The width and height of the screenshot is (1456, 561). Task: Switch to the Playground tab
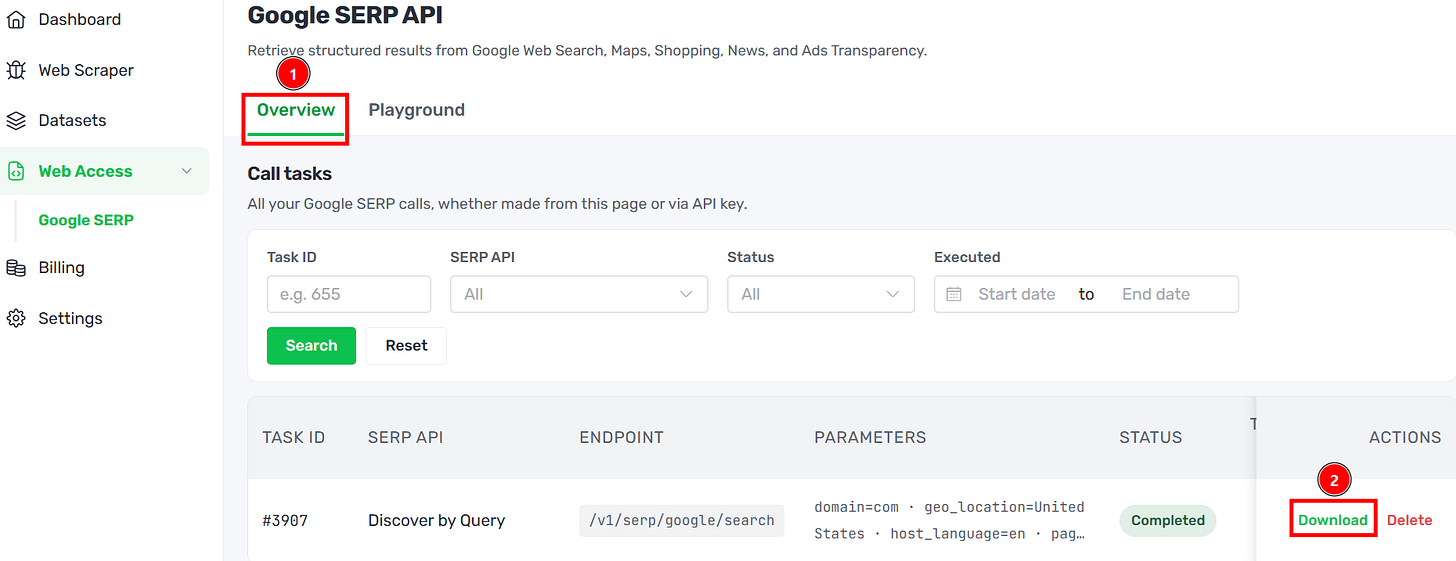point(417,110)
